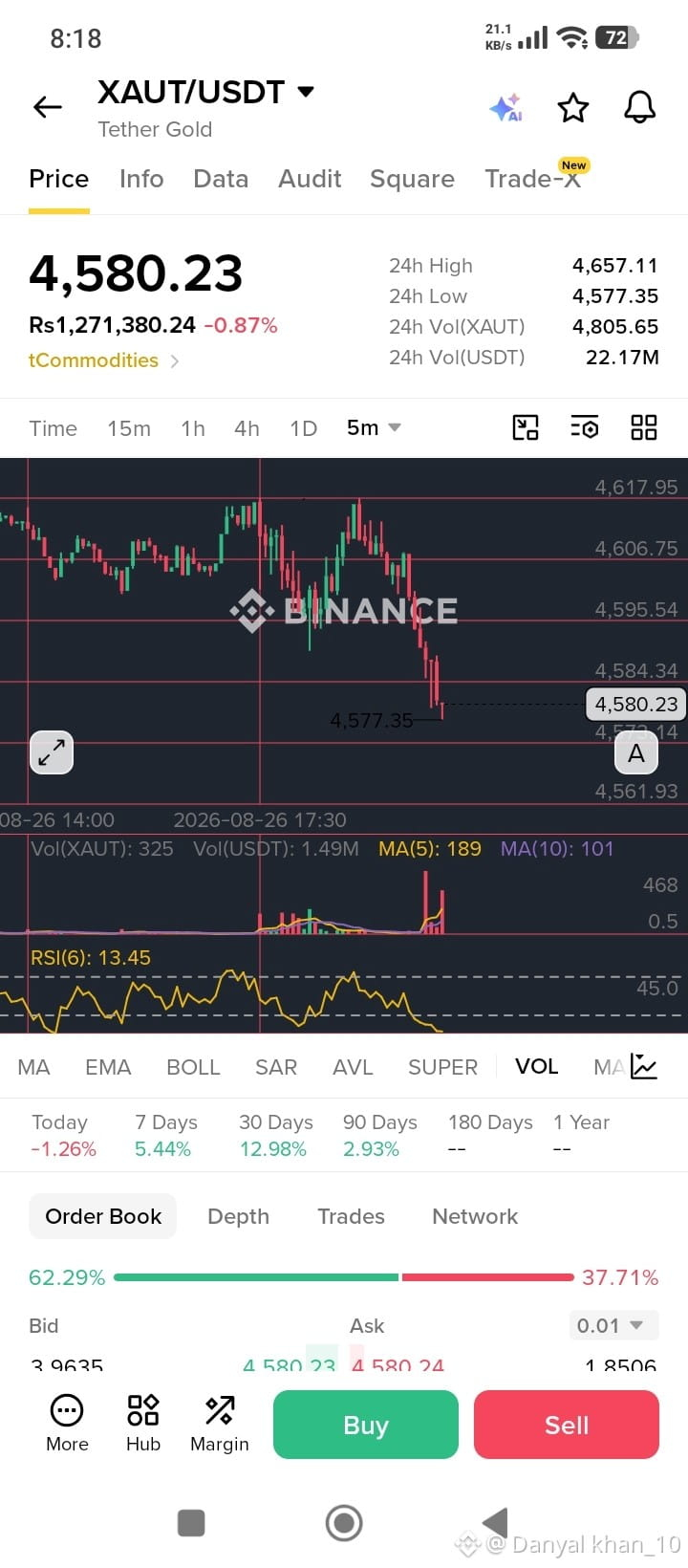Set a price alert with bell icon
The image size is (688, 1568).
[640, 107]
